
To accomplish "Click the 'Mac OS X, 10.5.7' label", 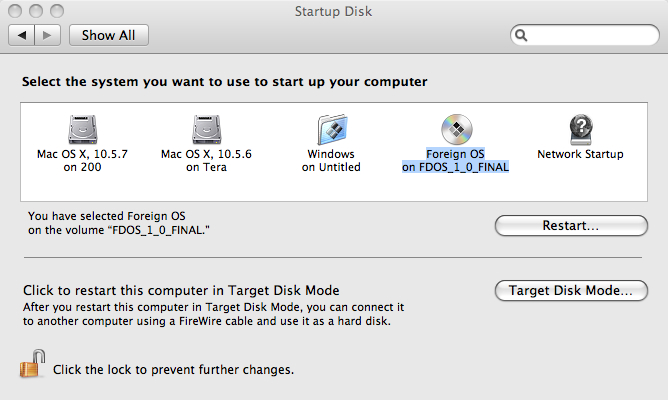I will [x=82, y=154].
